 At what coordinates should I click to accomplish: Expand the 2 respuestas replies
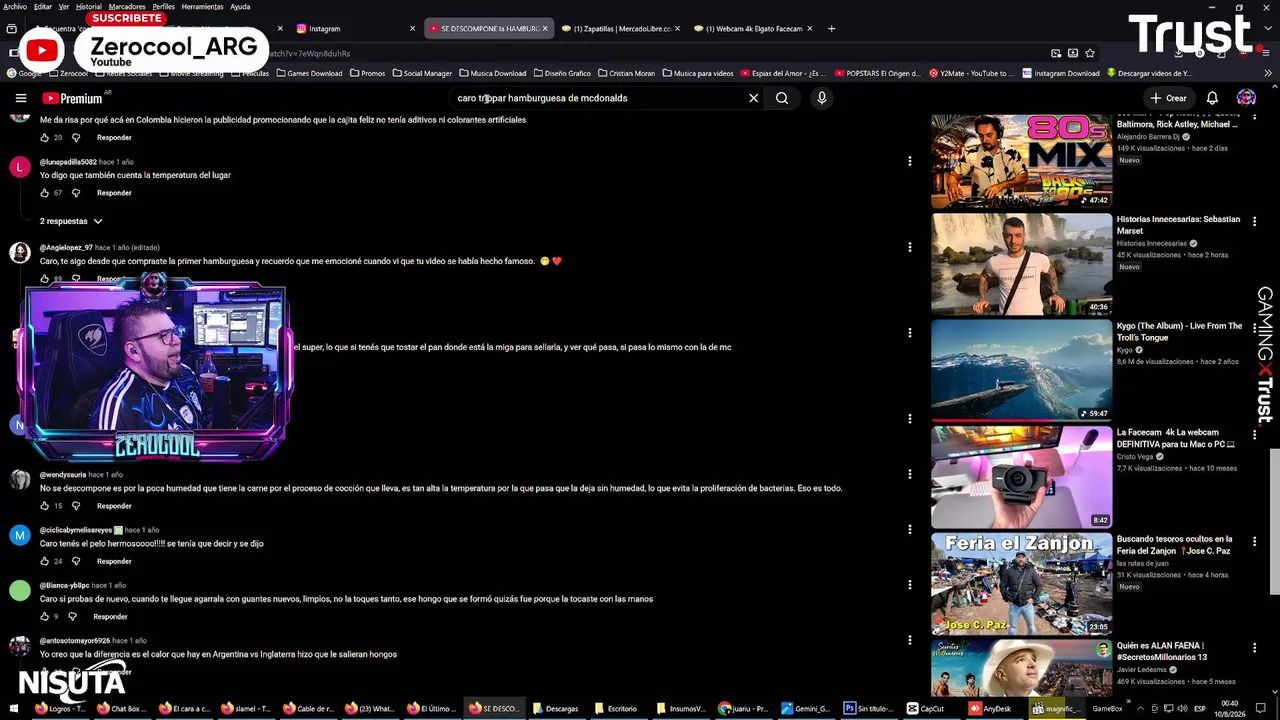tap(71, 221)
